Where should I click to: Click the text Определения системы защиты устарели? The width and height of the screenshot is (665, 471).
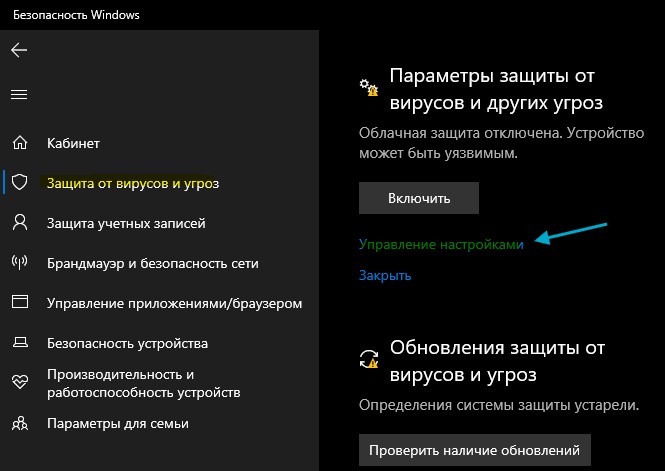click(x=499, y=405)
